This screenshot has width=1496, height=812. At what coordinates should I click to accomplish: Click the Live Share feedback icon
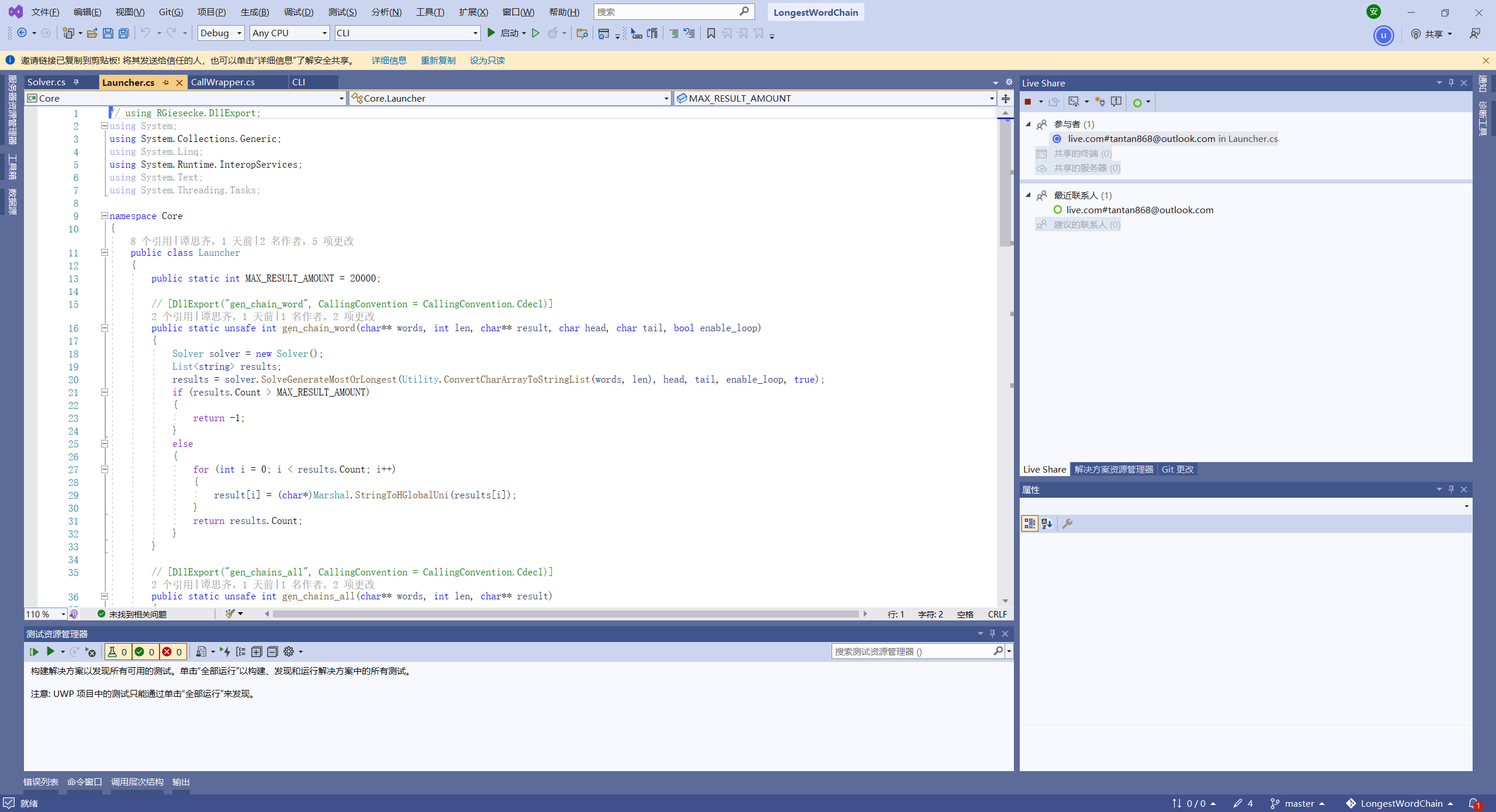(1117, 102)
